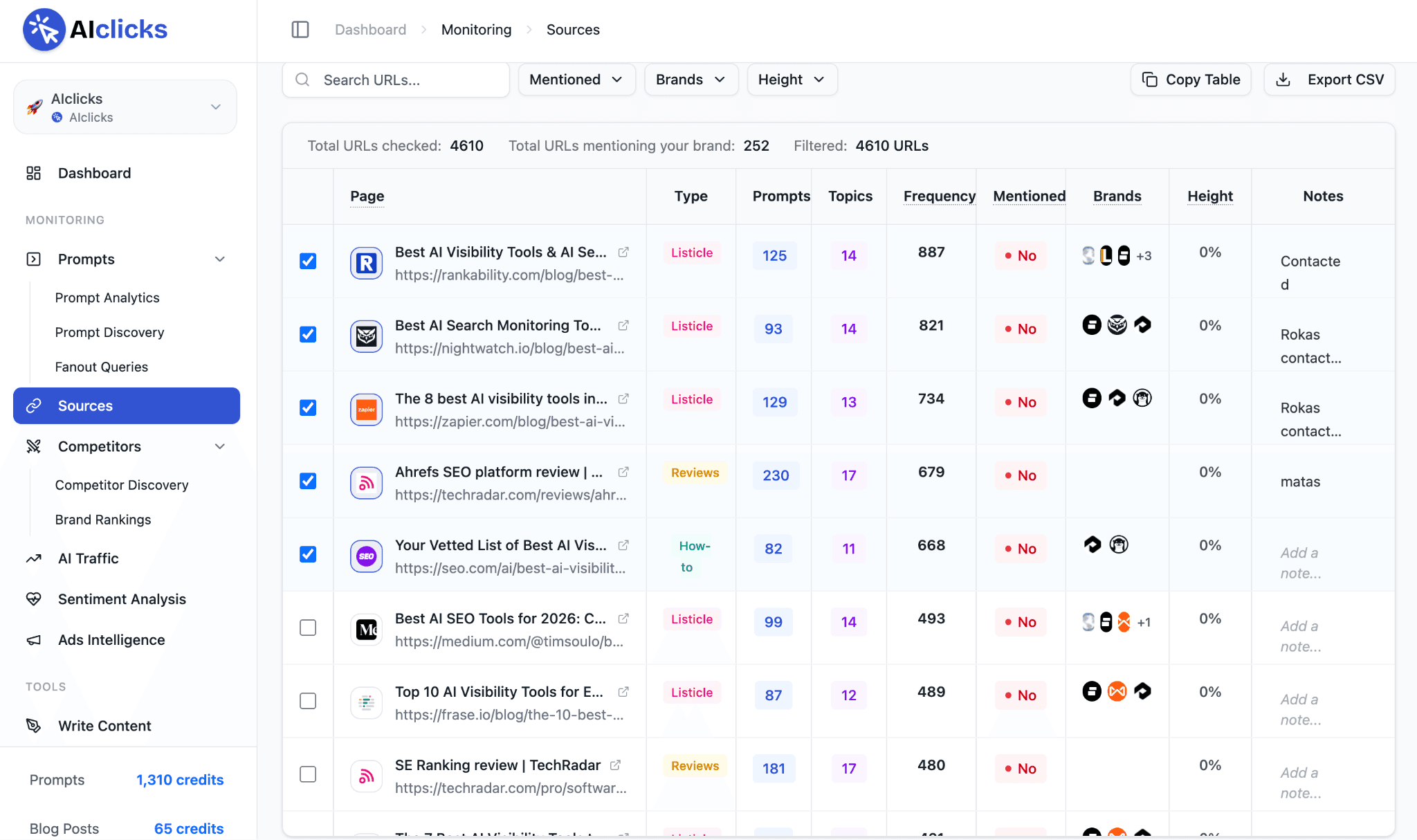Click the Monitoring breadcrumb
Image resolution: width=1417 pixels, height=840 pixels.
pos(477,30)
